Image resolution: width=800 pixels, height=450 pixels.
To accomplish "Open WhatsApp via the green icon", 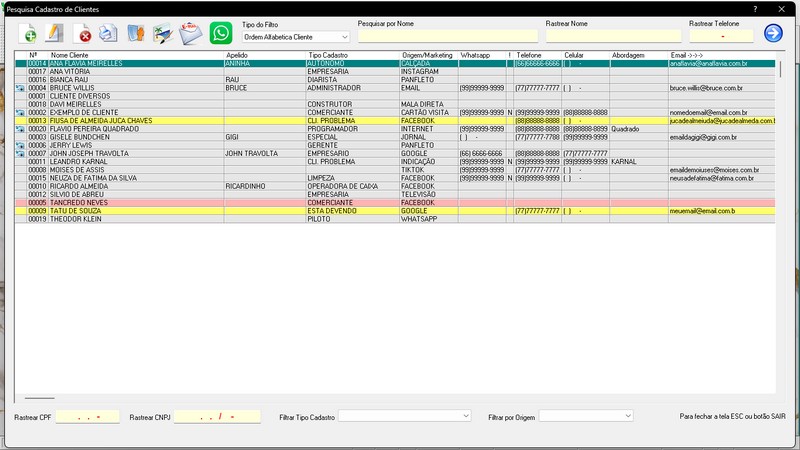I will pyautogui.click(x=221, y=33).
